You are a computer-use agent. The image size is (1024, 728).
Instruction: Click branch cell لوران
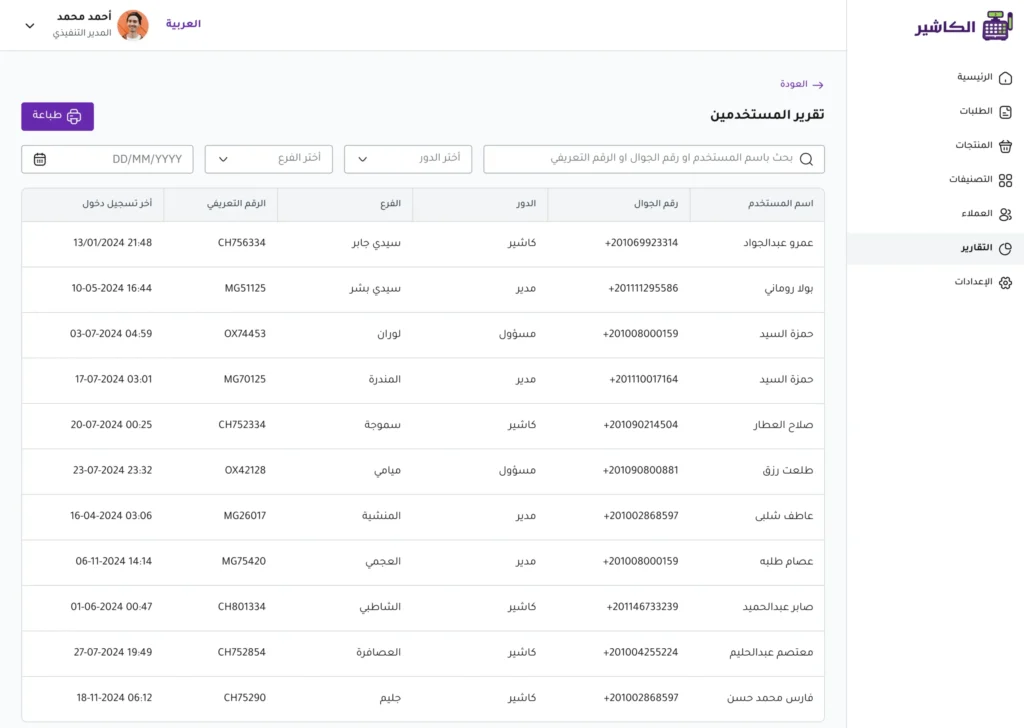point(389,334)
